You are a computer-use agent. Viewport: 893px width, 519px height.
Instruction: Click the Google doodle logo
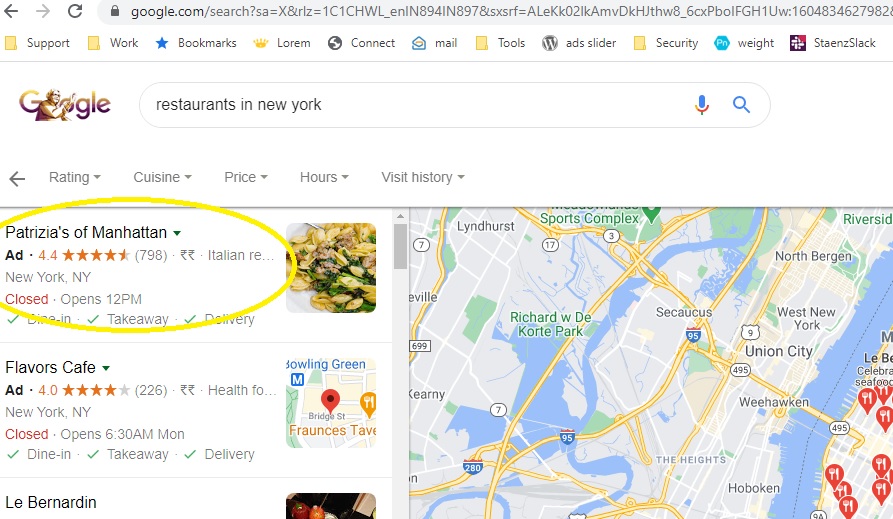(64, 105)
